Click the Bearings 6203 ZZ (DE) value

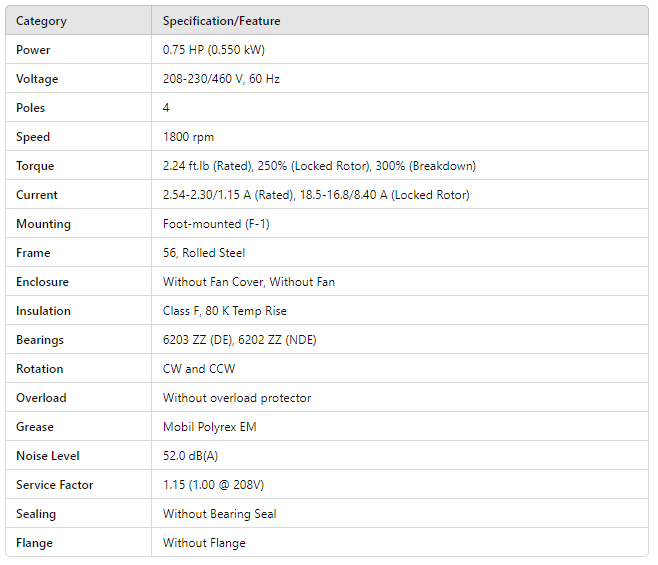click(x=198, y=340)
